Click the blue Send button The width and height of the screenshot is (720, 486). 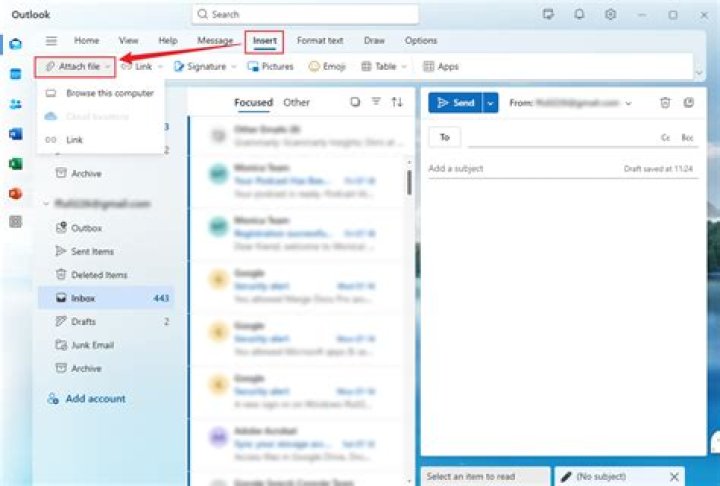(456, 103)
